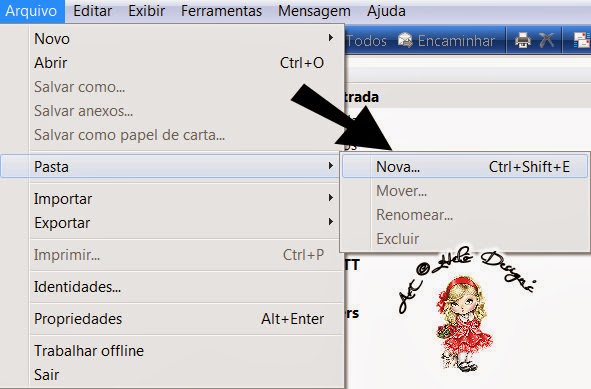Open the Exibir menu
The width and height of the screenshot is (591, 389).
coord(146,11)
